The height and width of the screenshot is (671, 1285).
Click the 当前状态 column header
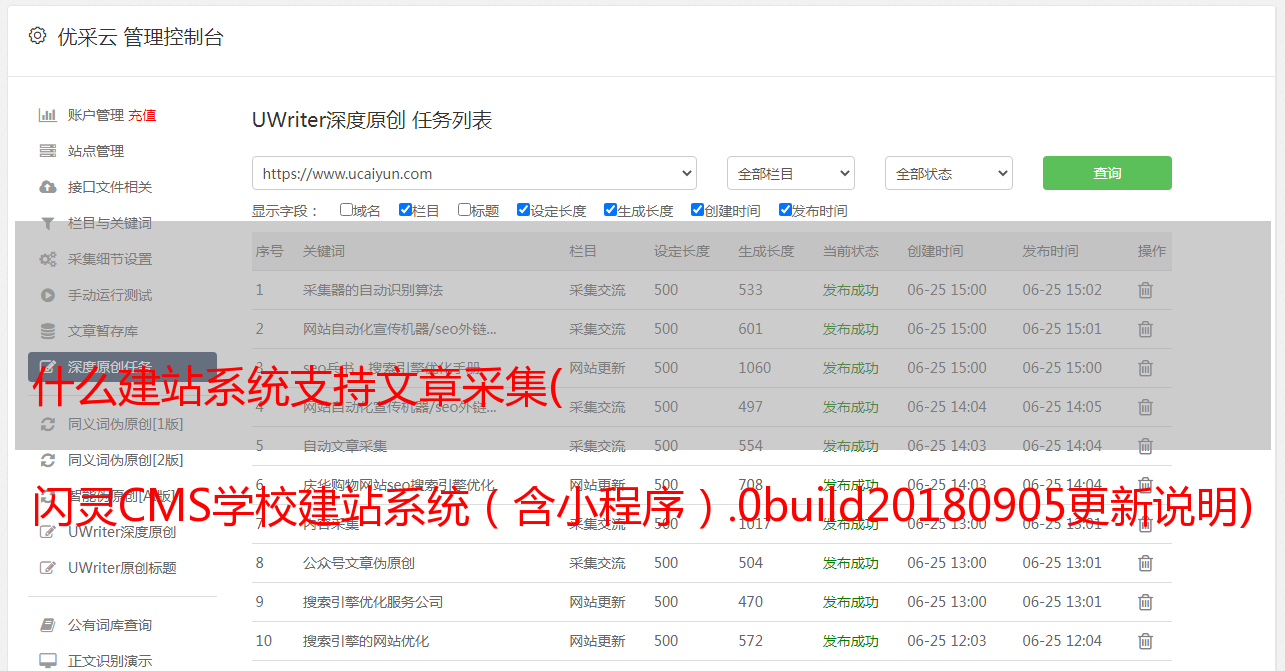[x=851, y=251]
